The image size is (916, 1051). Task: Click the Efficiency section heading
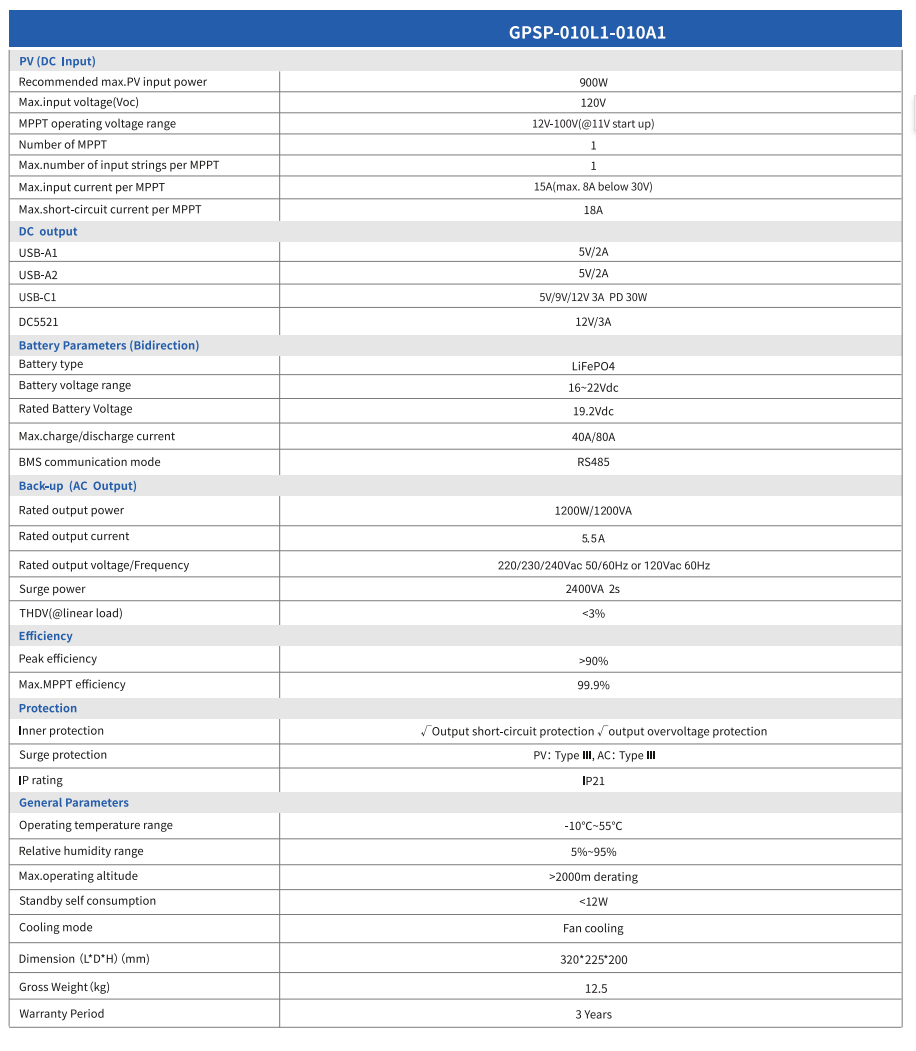[46, 636]
